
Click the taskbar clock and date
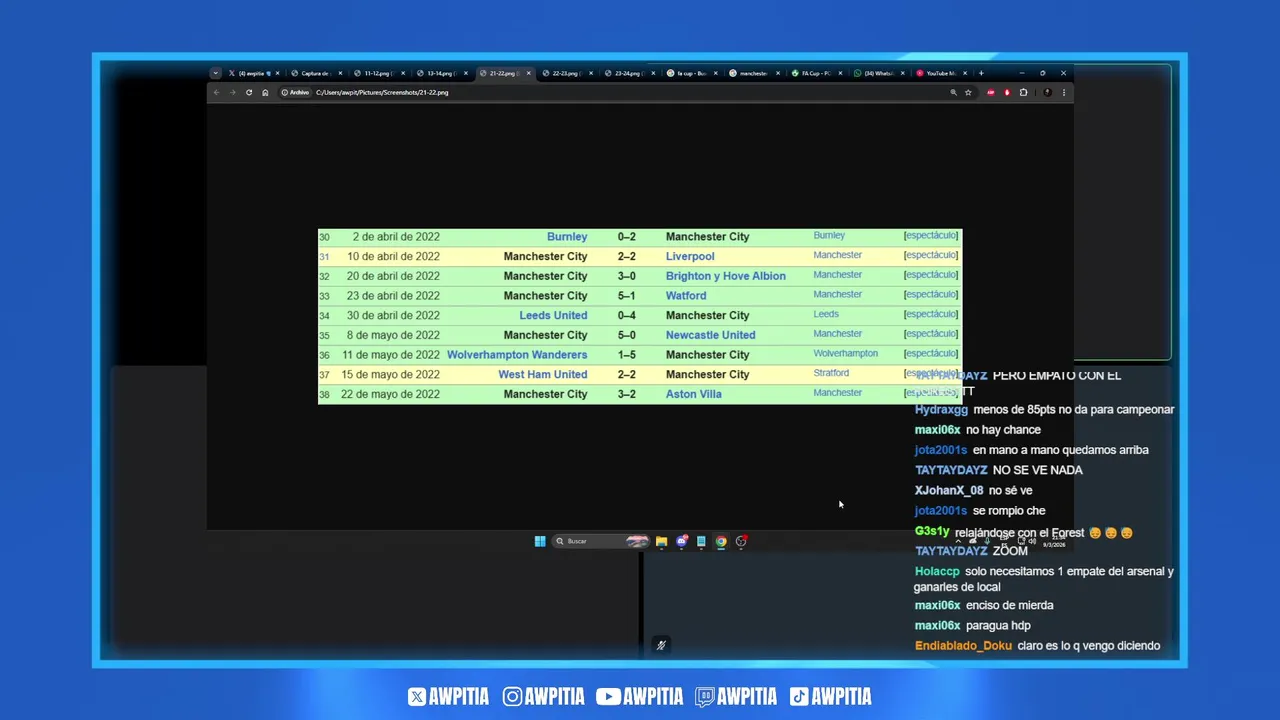tap(1054, 541)
